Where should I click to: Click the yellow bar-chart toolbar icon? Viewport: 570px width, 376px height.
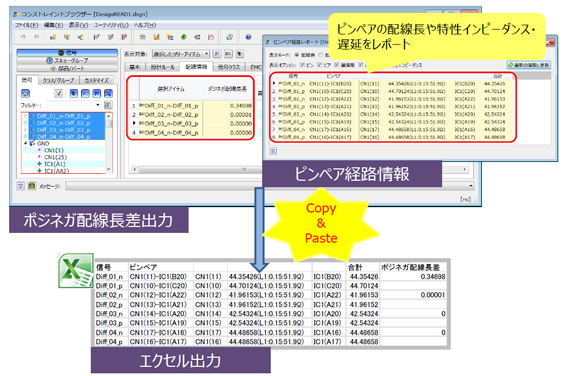[156, 37]
